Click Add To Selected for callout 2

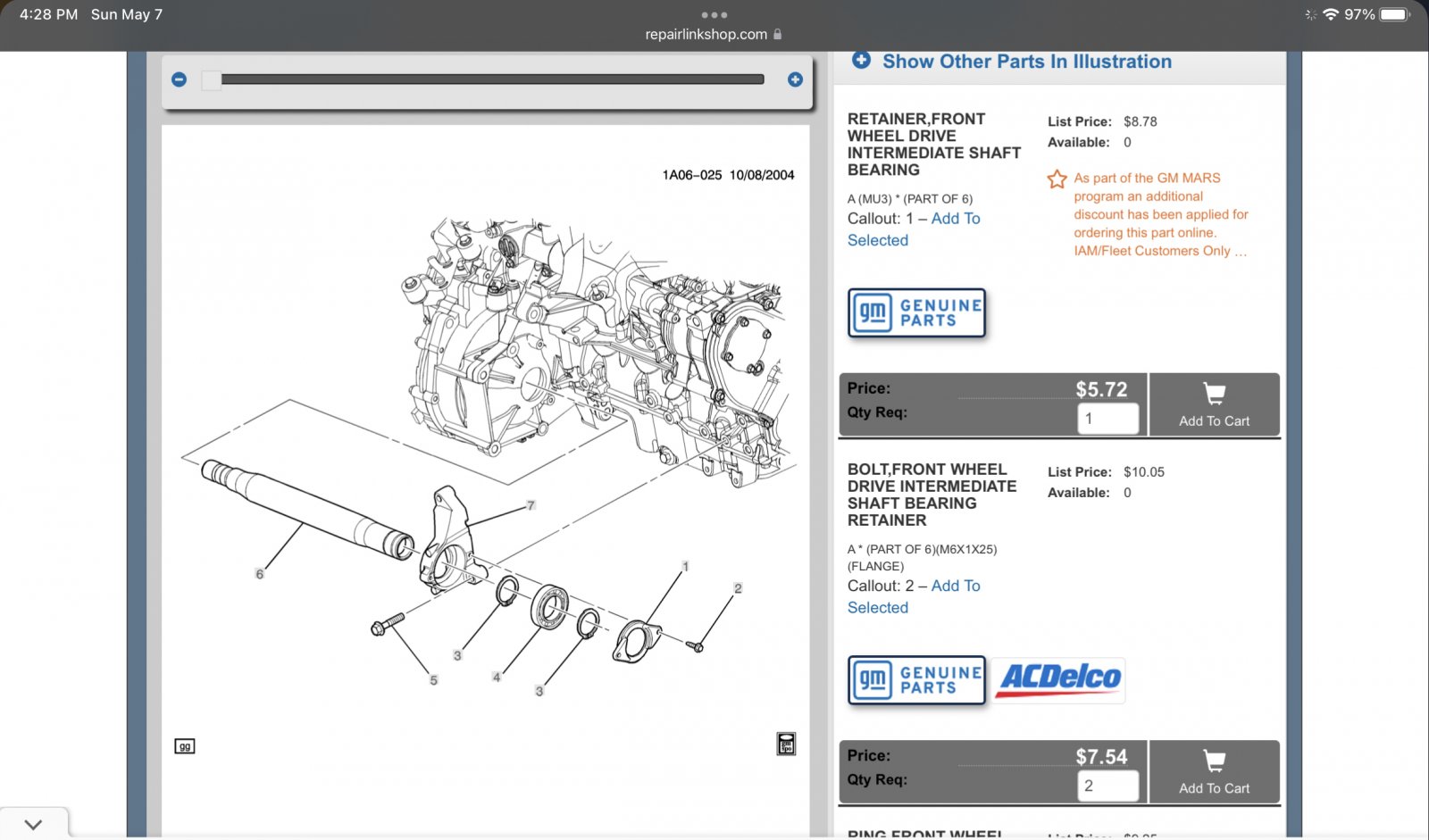(914, 596)
